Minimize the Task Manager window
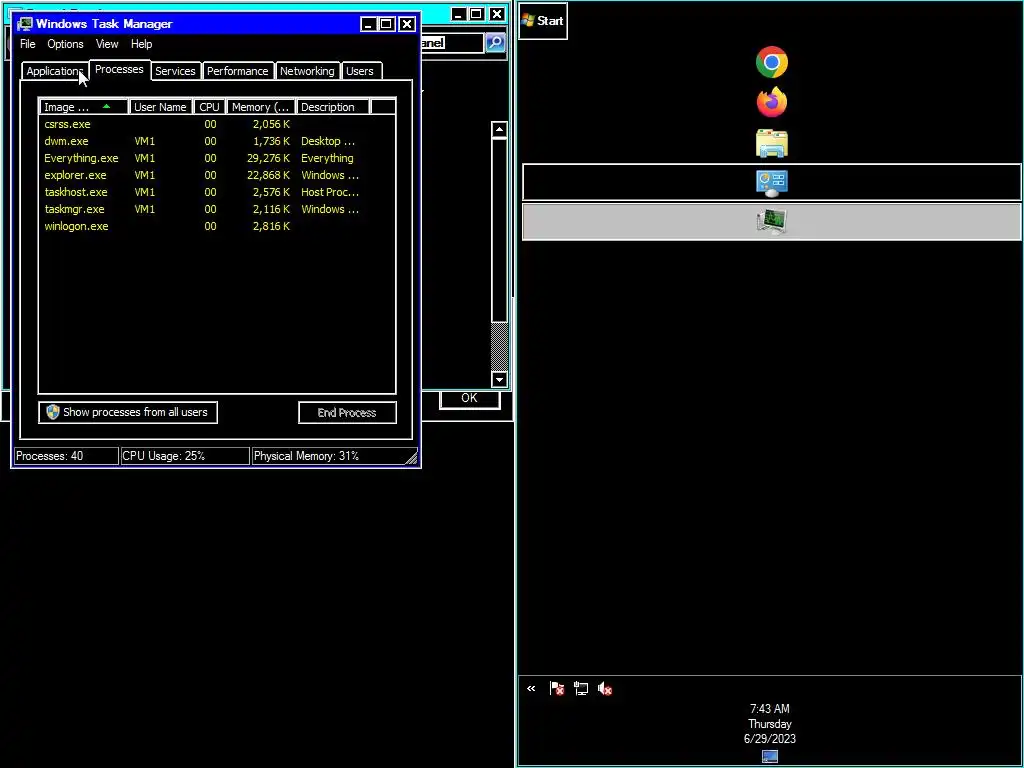Viewport: 1024px width, 768px height. (368, 24)
